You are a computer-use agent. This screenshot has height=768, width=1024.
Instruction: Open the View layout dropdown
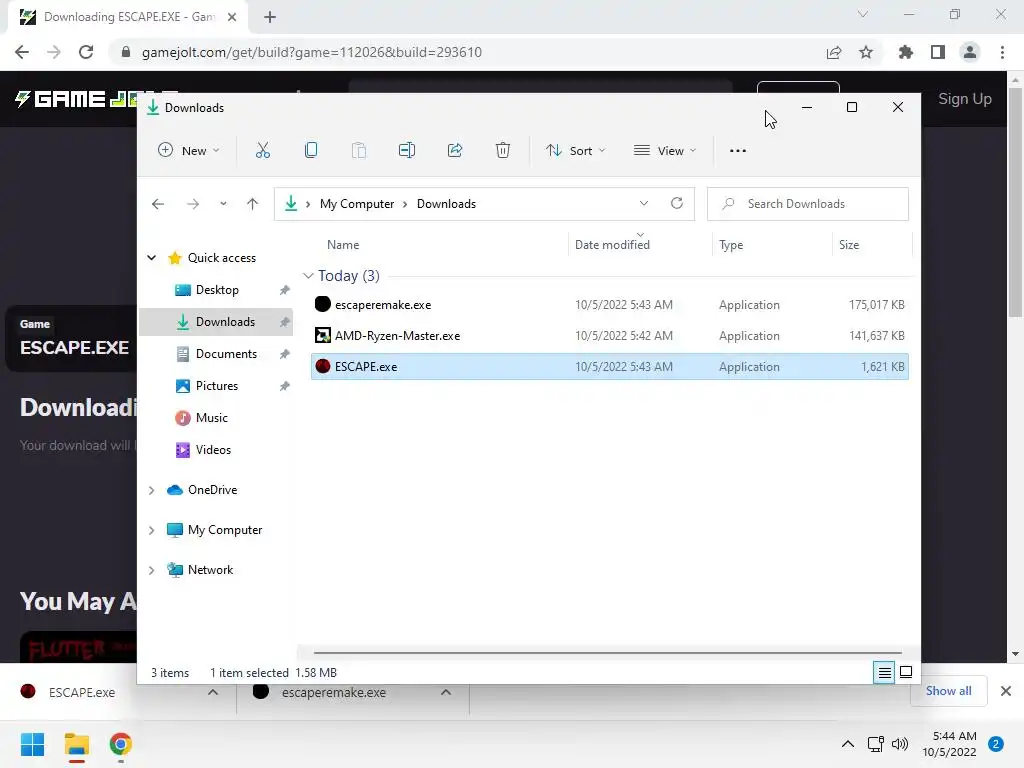(665, 151)
